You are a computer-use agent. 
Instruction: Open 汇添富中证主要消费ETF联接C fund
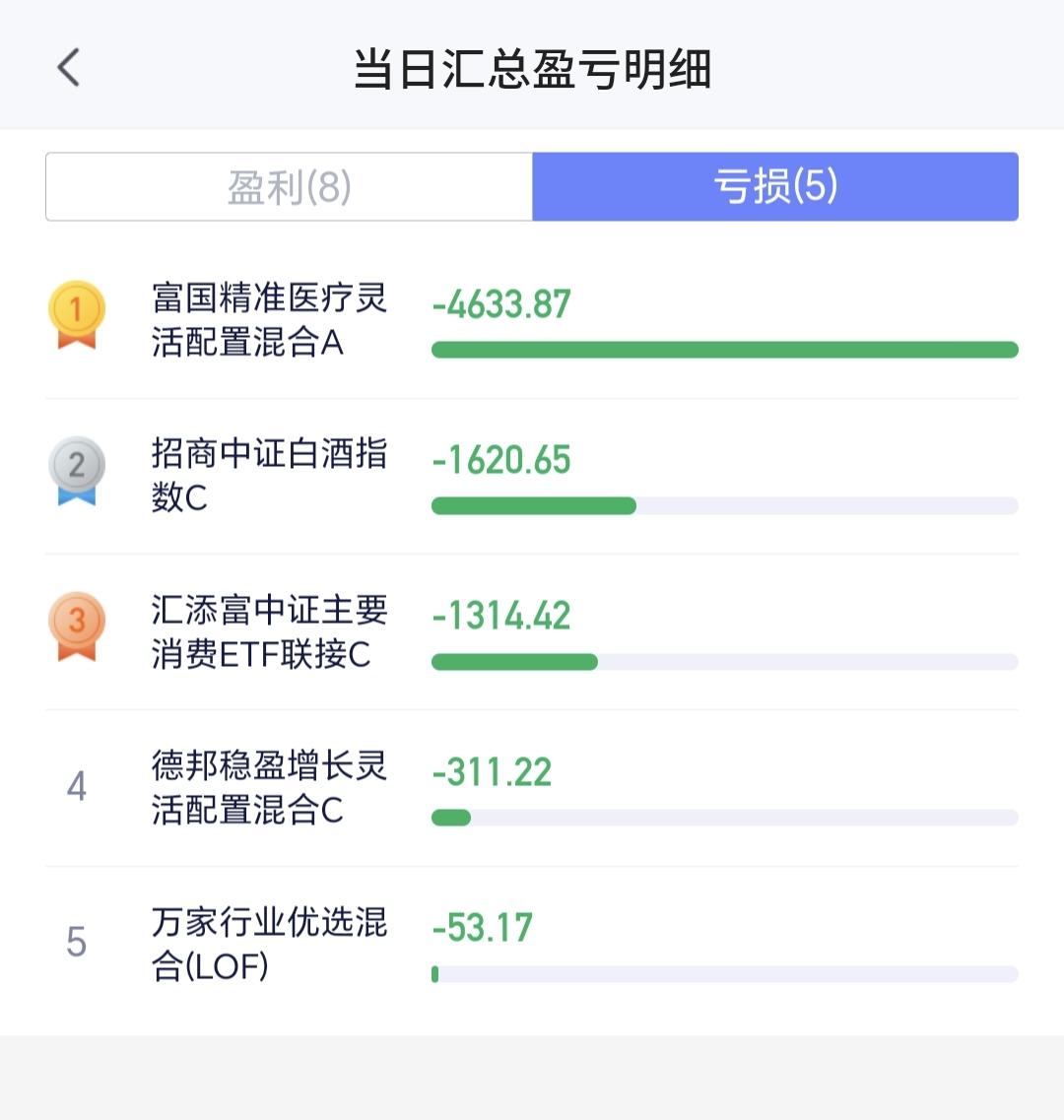(x=269, y=631)
